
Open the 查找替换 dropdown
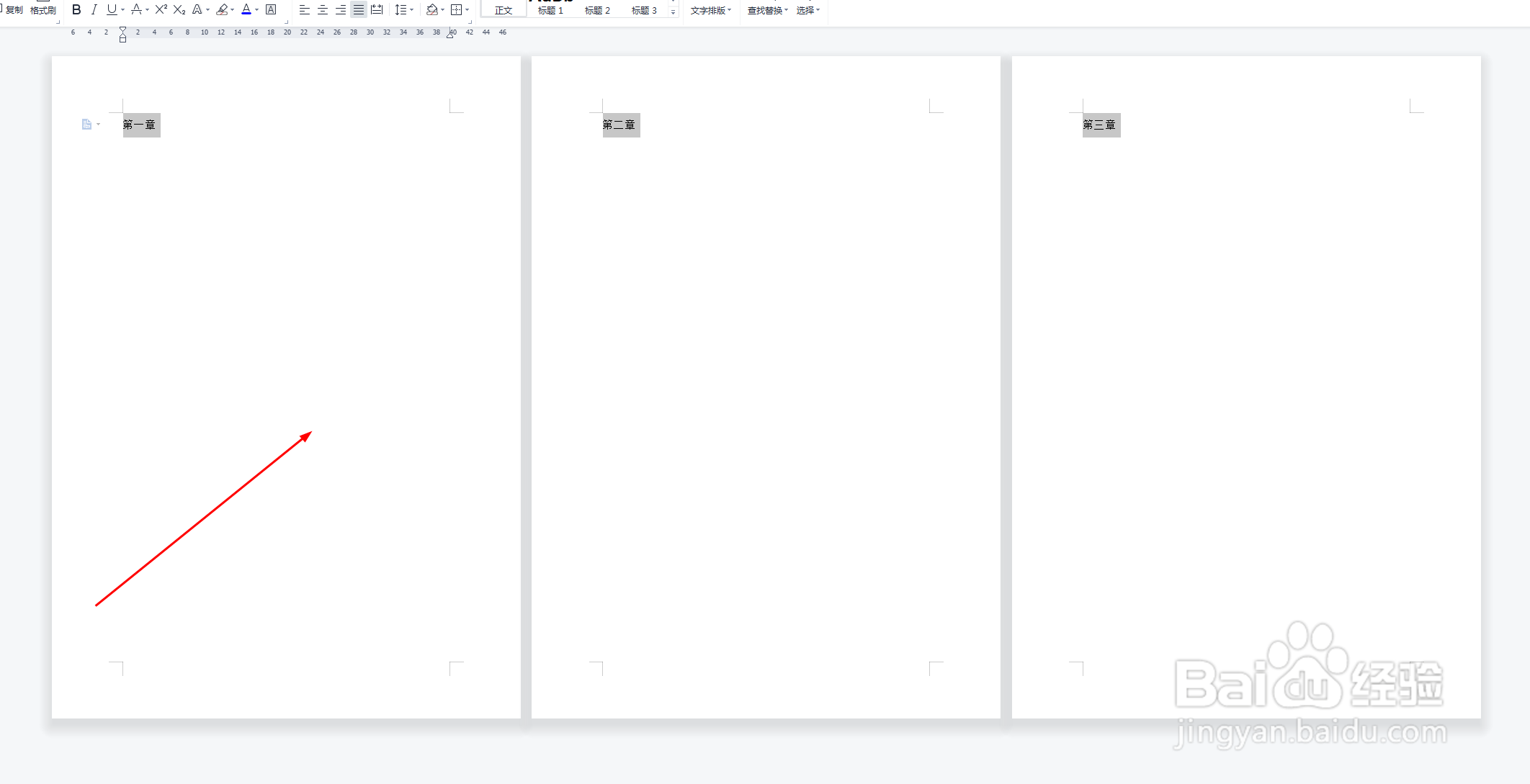pos(767,10)
